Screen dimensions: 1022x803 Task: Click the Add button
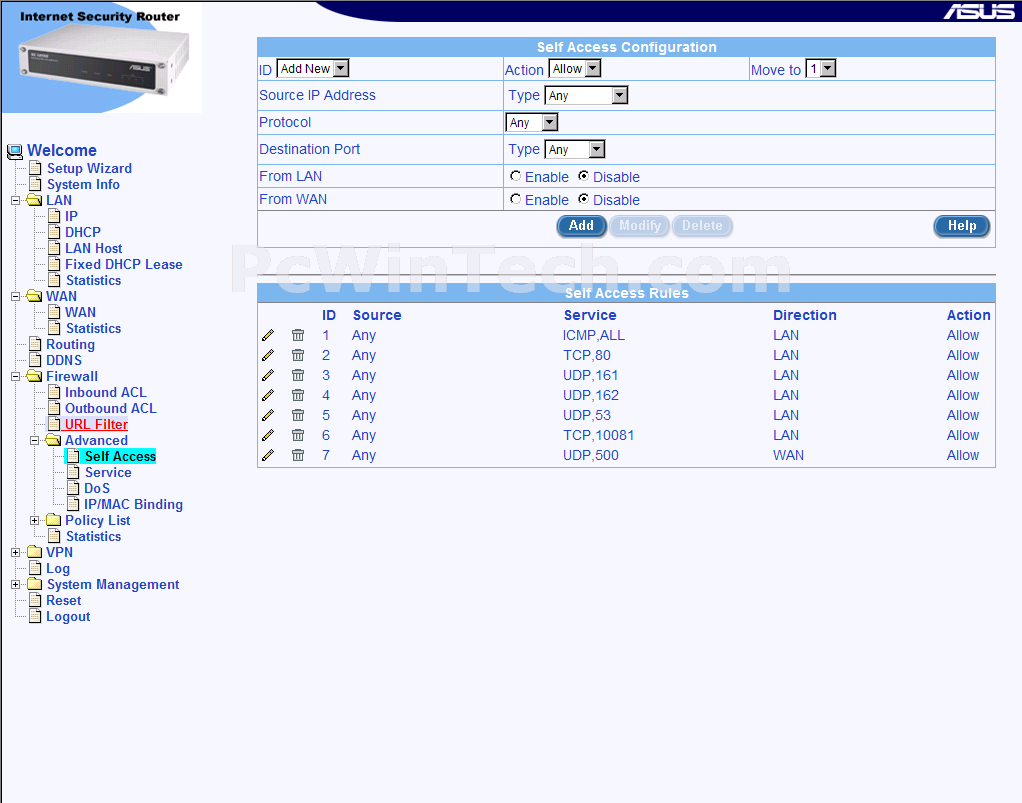tap(581, 226)
